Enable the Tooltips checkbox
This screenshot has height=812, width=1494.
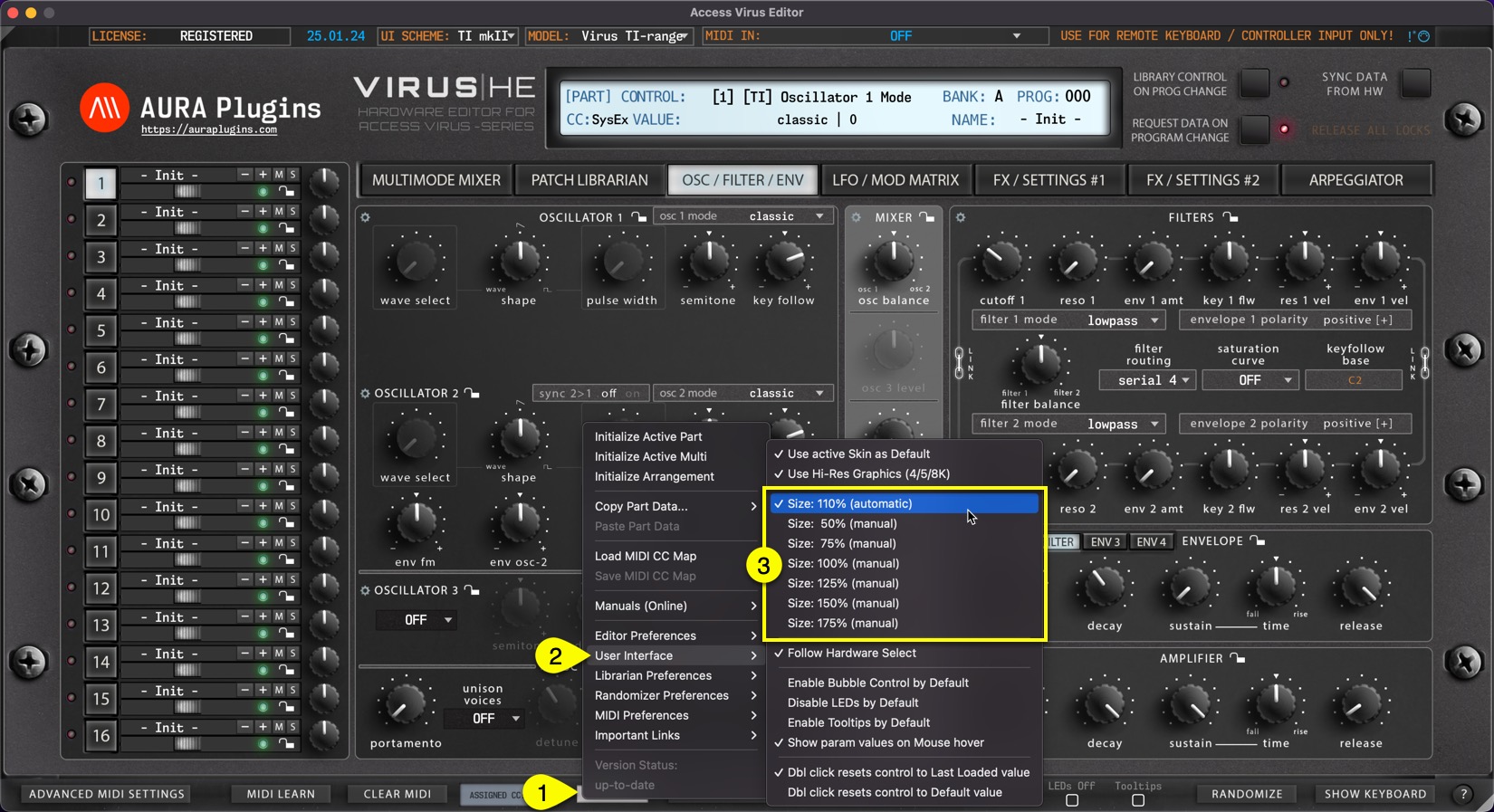pos(1138,800)
